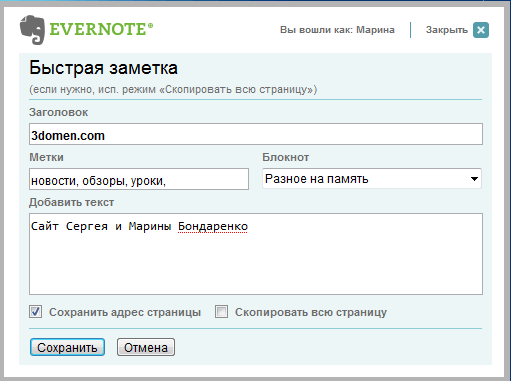Click the Добавить текст label
The width and height of the screenshot is (511, 381).
click(71, 202)
